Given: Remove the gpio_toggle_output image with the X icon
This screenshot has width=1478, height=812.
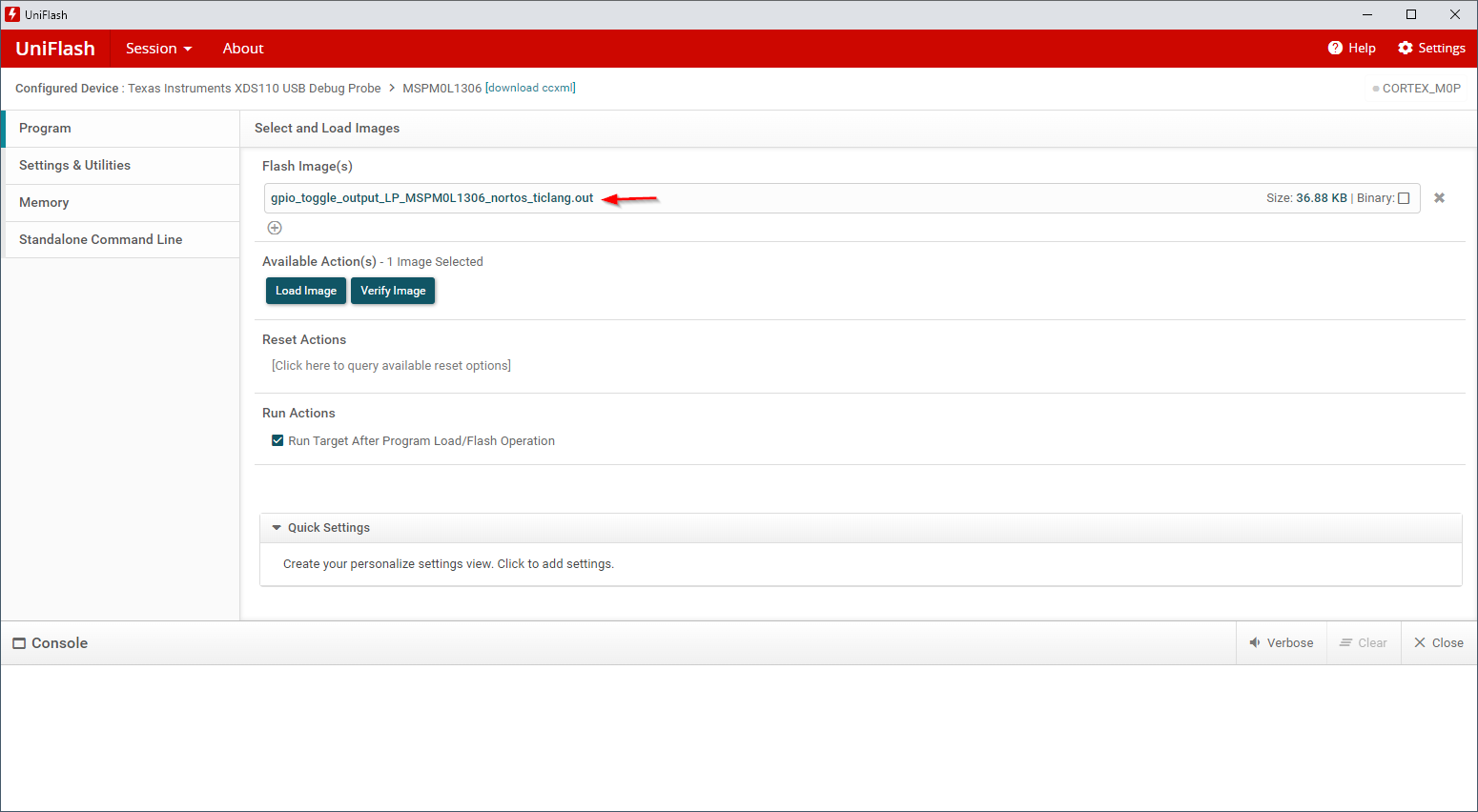Looking at the screenshot, I should [x=1439, y=198].
